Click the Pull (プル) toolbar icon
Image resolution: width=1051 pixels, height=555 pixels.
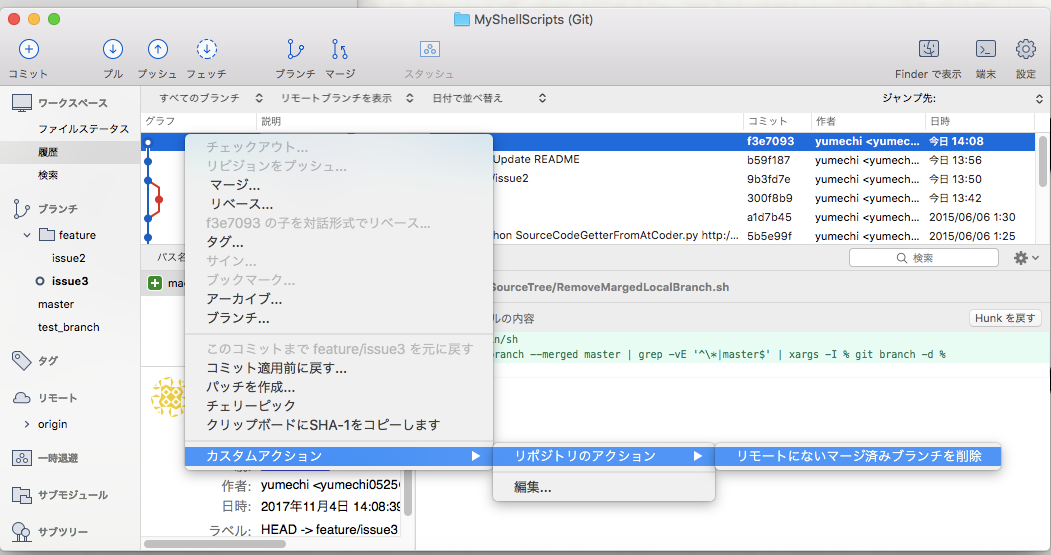113,50
